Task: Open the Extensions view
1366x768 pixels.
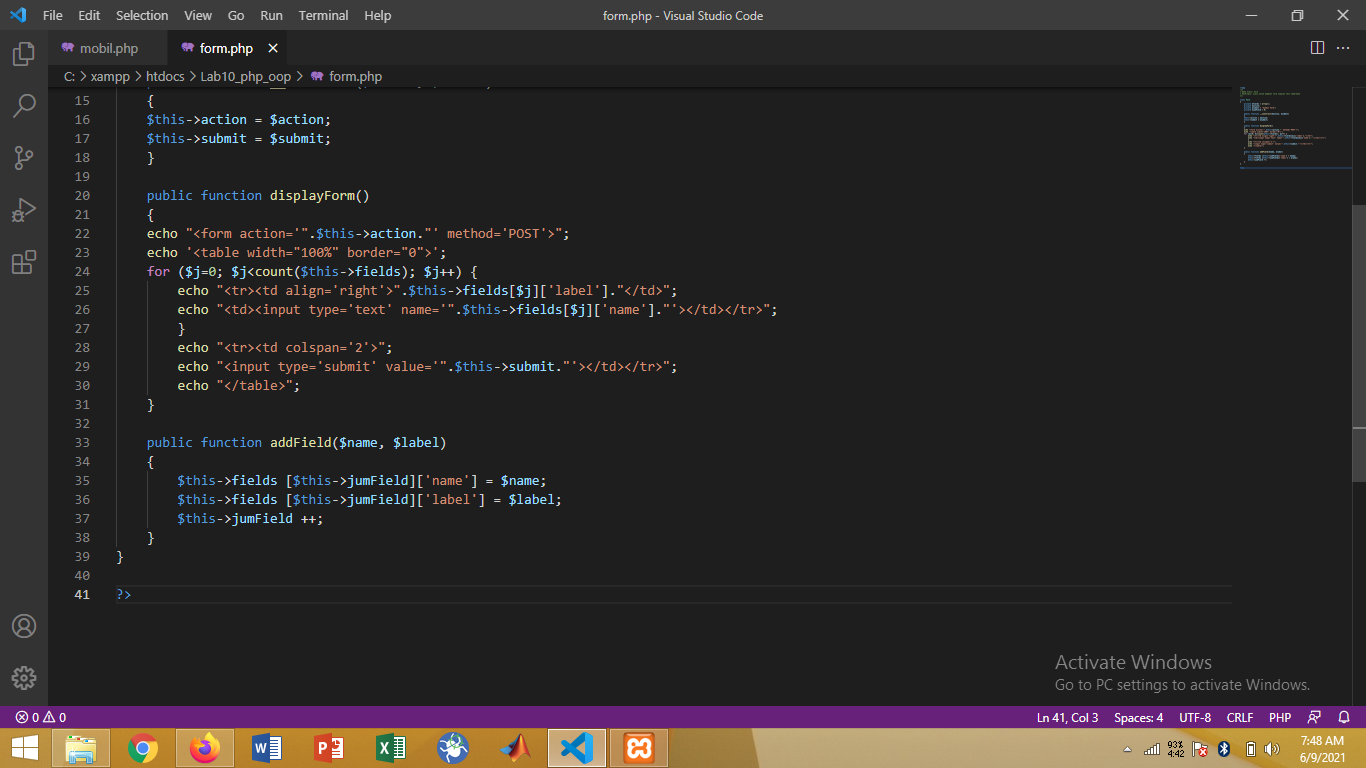Action: point(23,261)
